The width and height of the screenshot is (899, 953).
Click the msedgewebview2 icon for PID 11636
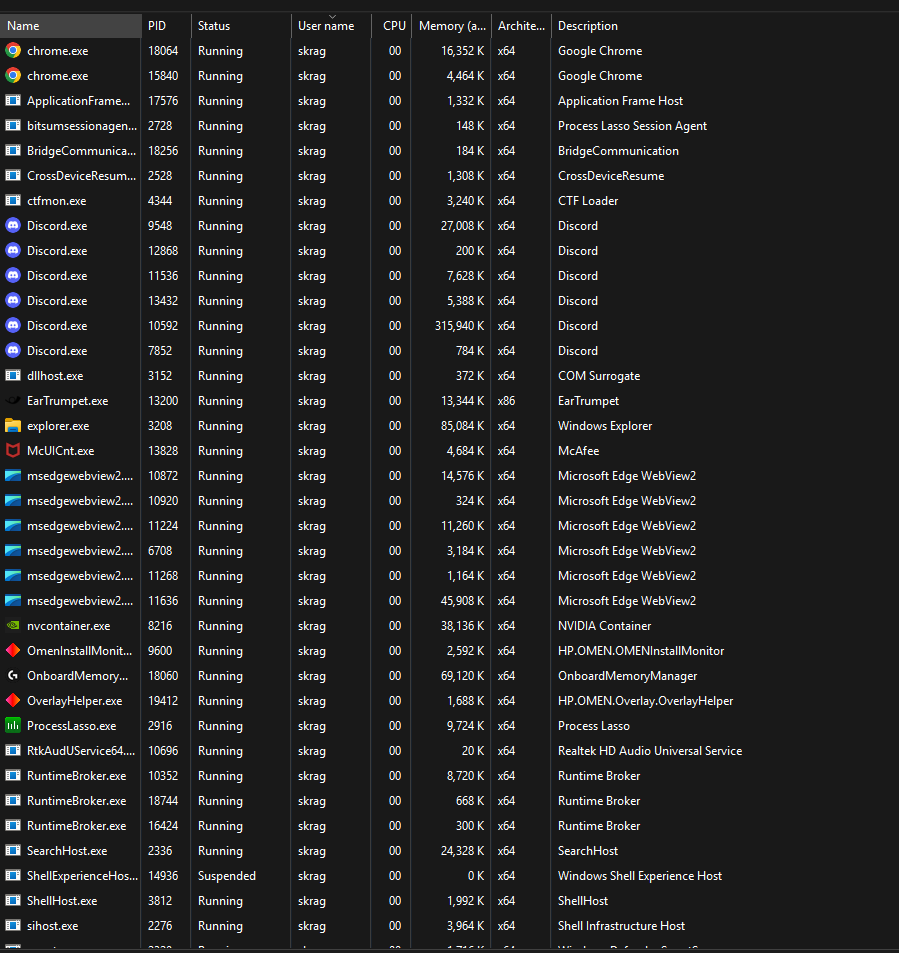click(x=13, y=600)
